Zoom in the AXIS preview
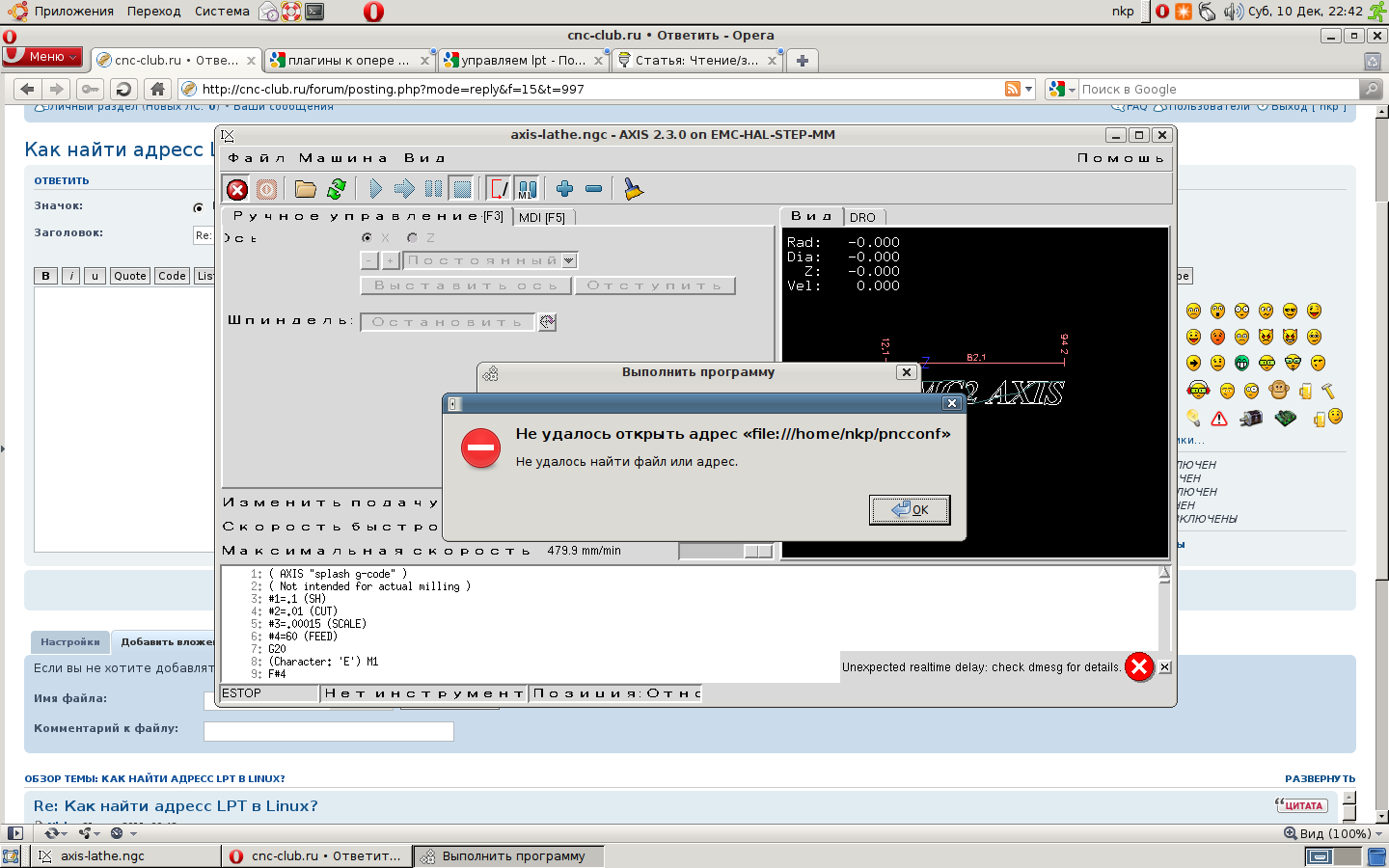The width and height of the screenshot is (1389, 868). [564, 189]
